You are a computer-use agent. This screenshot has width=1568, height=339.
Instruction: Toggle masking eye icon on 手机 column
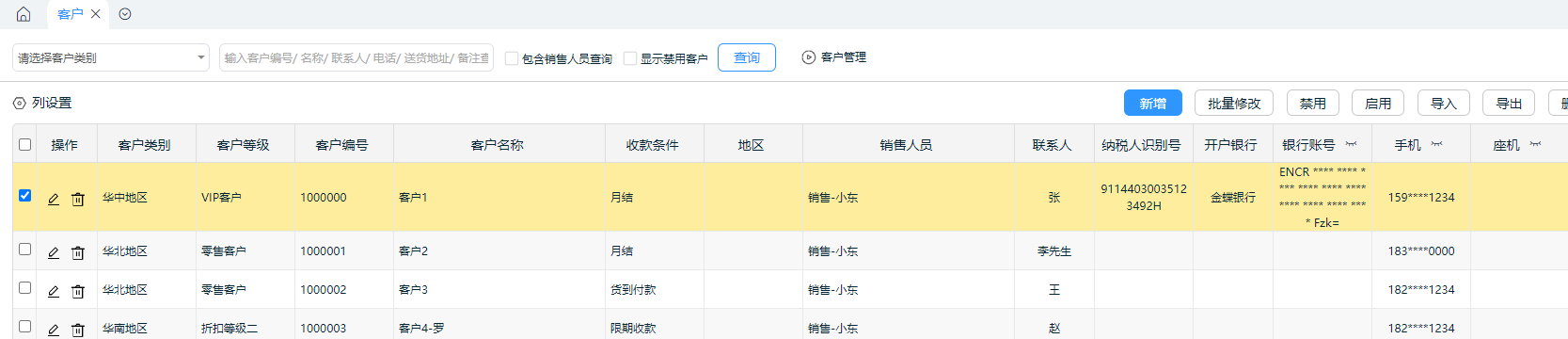1436,144
